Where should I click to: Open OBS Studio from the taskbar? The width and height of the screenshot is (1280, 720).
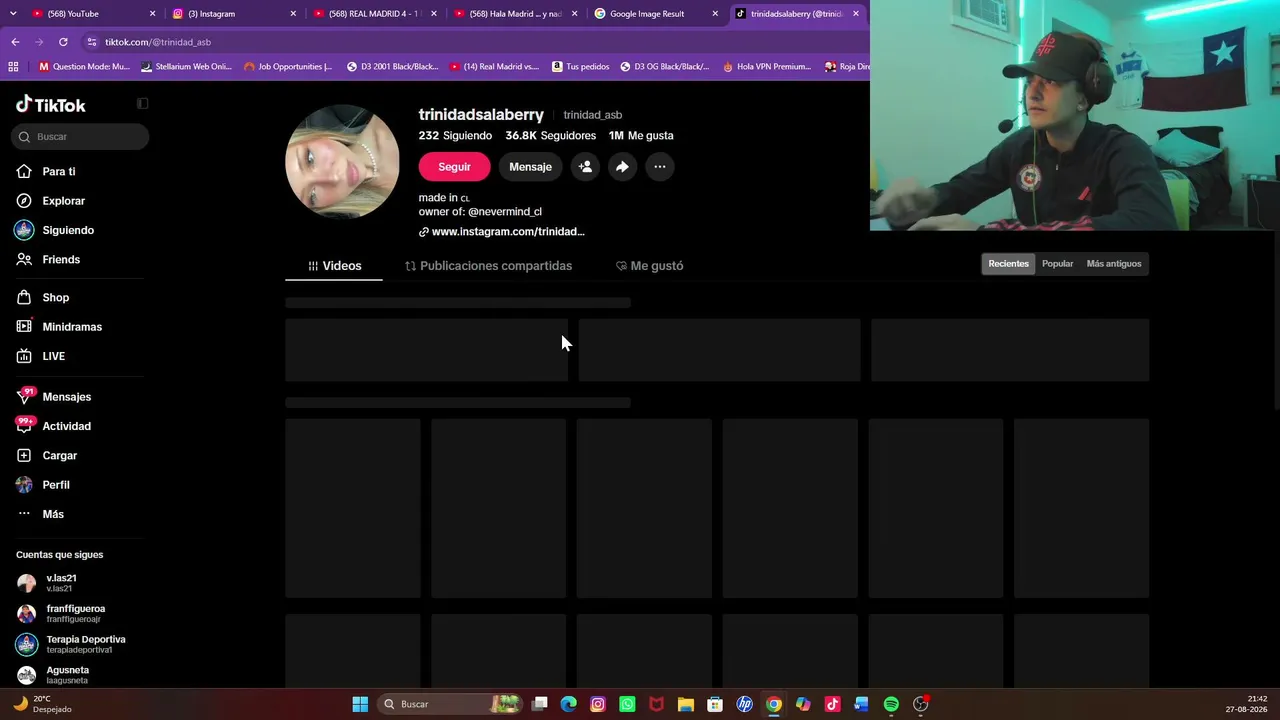[920, 704]
